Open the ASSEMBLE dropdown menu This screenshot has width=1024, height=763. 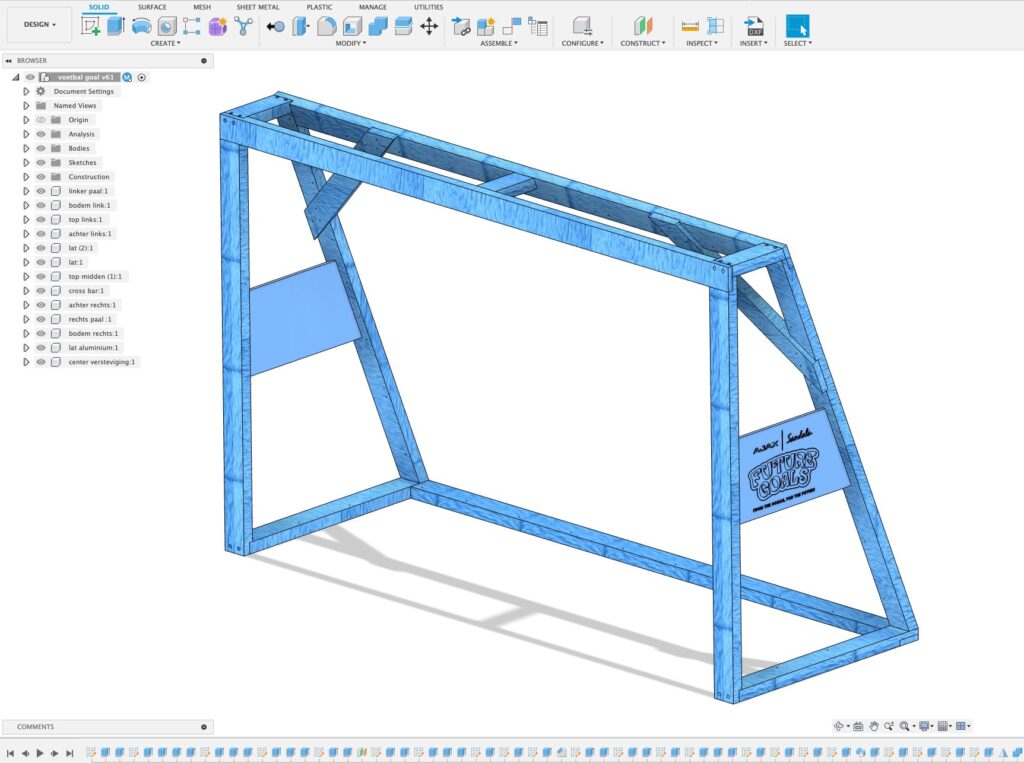499,43
